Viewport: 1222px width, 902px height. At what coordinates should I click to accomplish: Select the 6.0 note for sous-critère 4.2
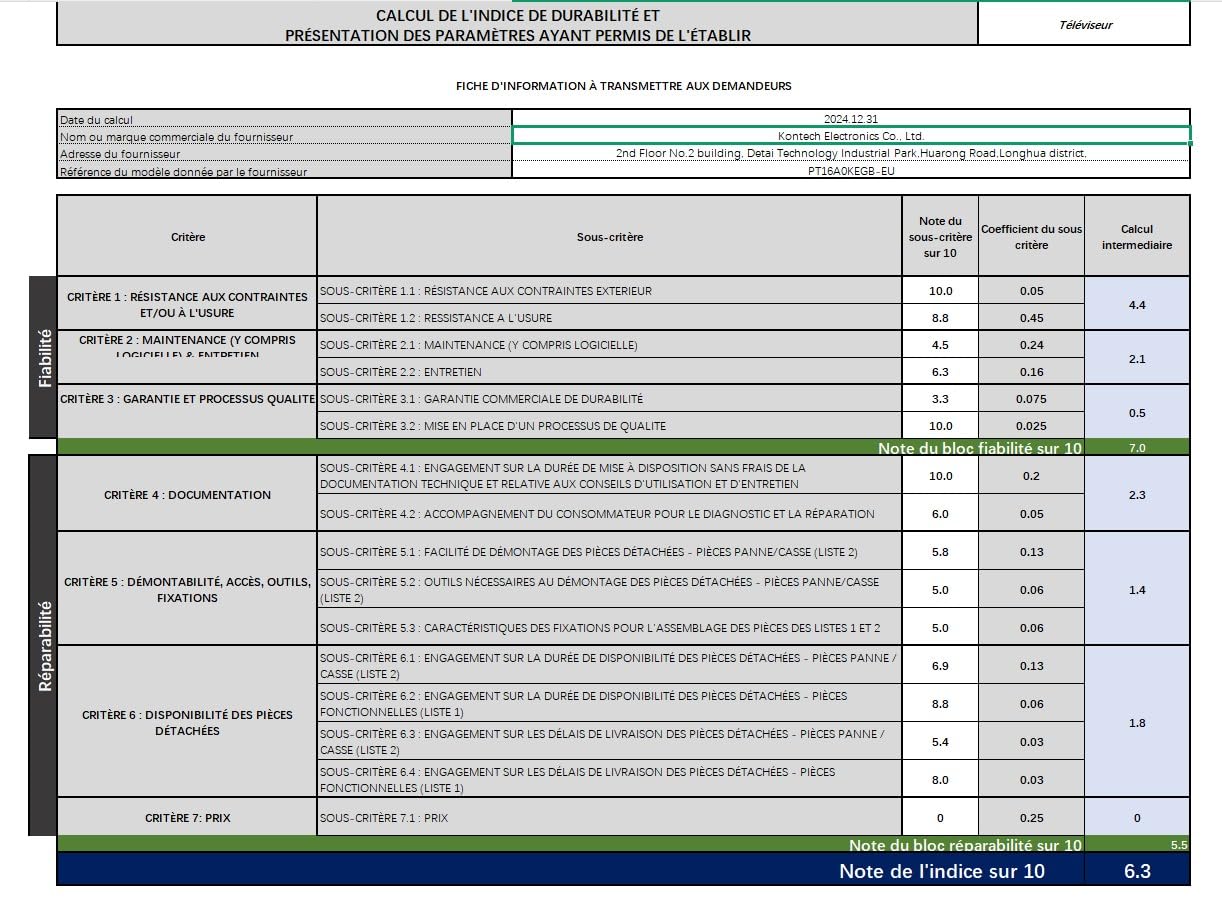(940, 514)
